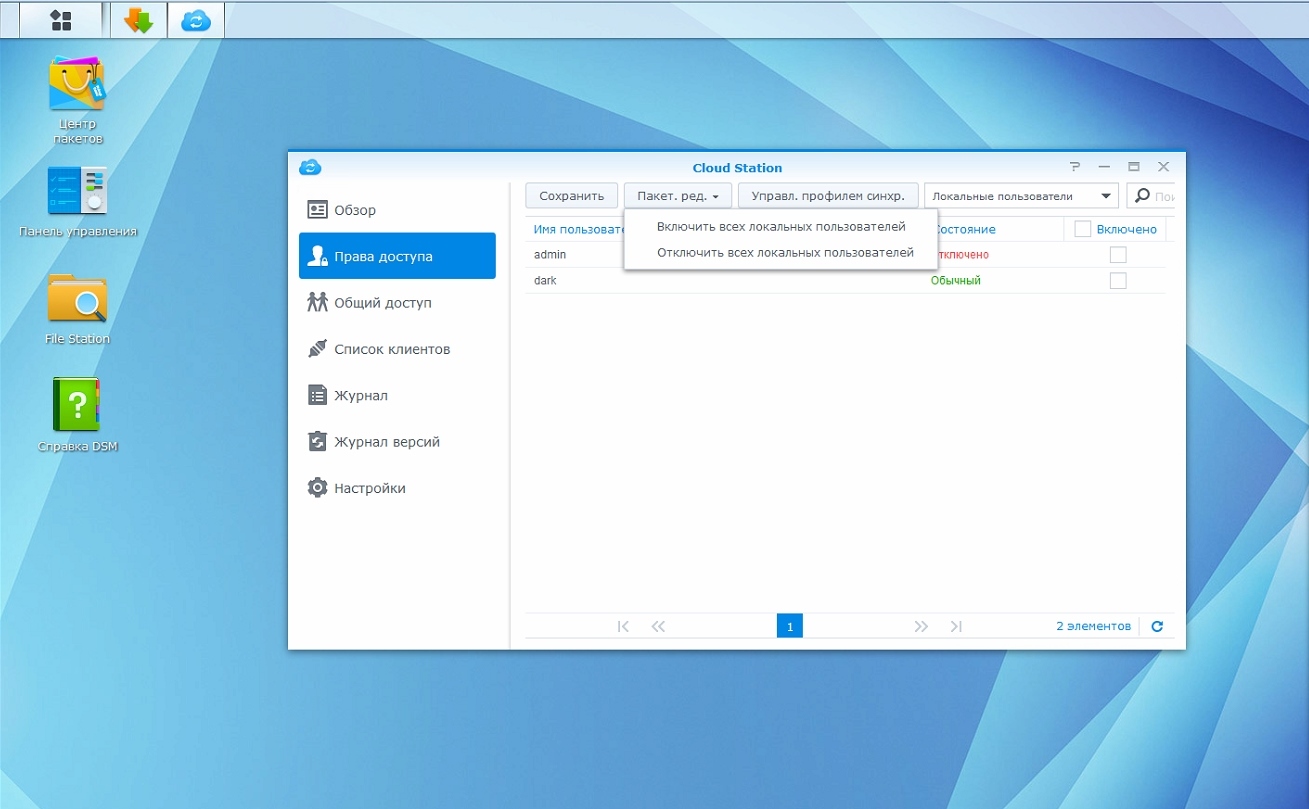This screenshot has width=1309, height=809.
Task: Open Справка DSM help icon
Action: (77, 415)
